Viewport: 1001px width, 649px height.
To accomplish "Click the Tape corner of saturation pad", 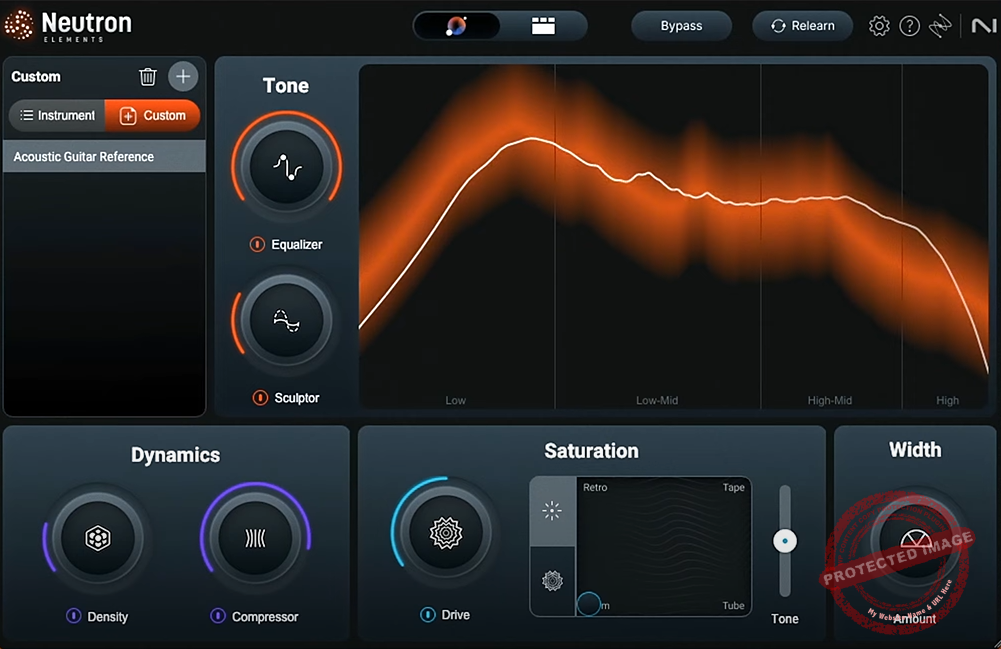I will [734, 488].
